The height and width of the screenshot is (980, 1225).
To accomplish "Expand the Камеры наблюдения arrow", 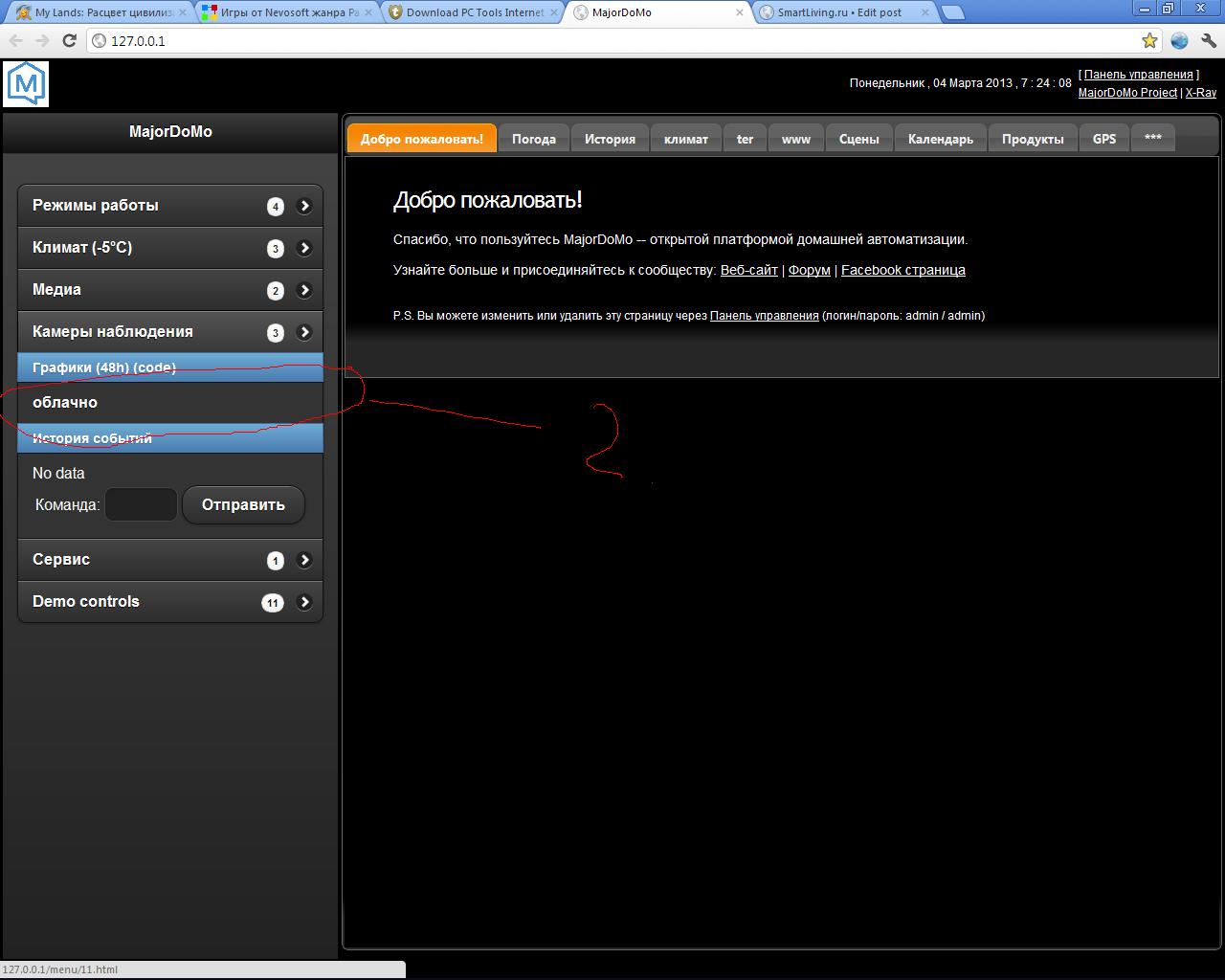I will (304, 332).
